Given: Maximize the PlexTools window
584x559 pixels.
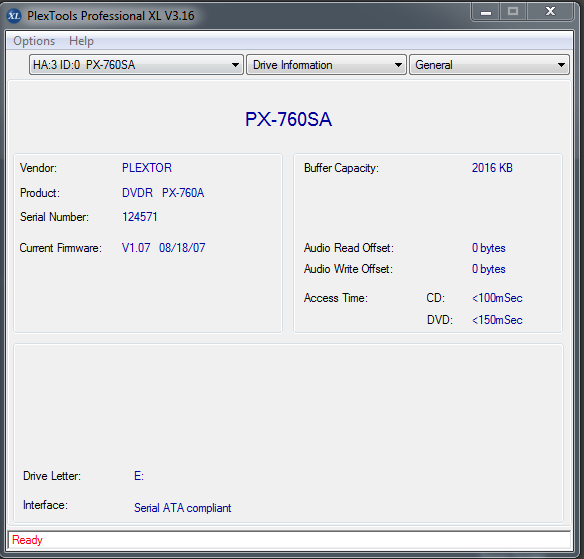Looking at the screenshot, I should 513,12.
